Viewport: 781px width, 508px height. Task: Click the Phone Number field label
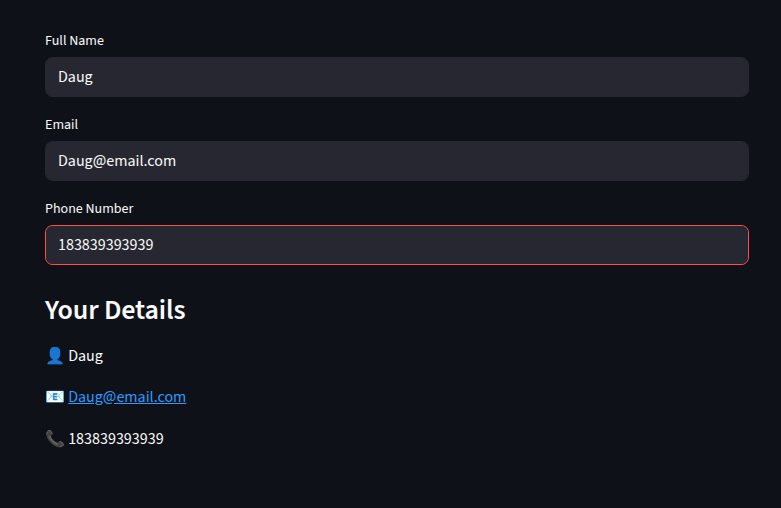coord(89,208)
